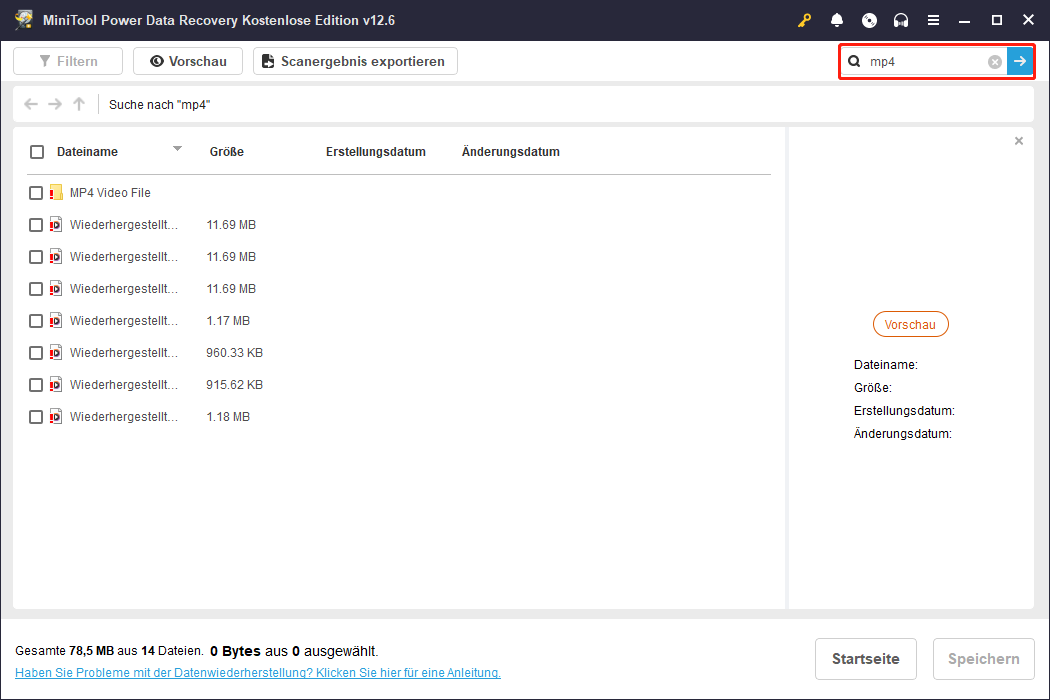Sort by Größe column header
This screenshot has width=1050, height=700.
coord(227,152)
